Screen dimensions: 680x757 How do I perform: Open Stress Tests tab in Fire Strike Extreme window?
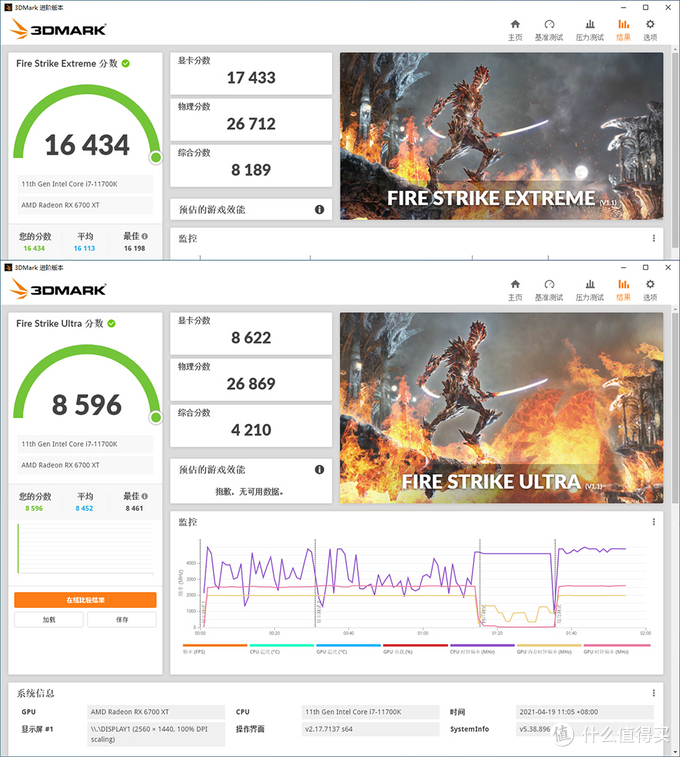click(x=589, y=30)
